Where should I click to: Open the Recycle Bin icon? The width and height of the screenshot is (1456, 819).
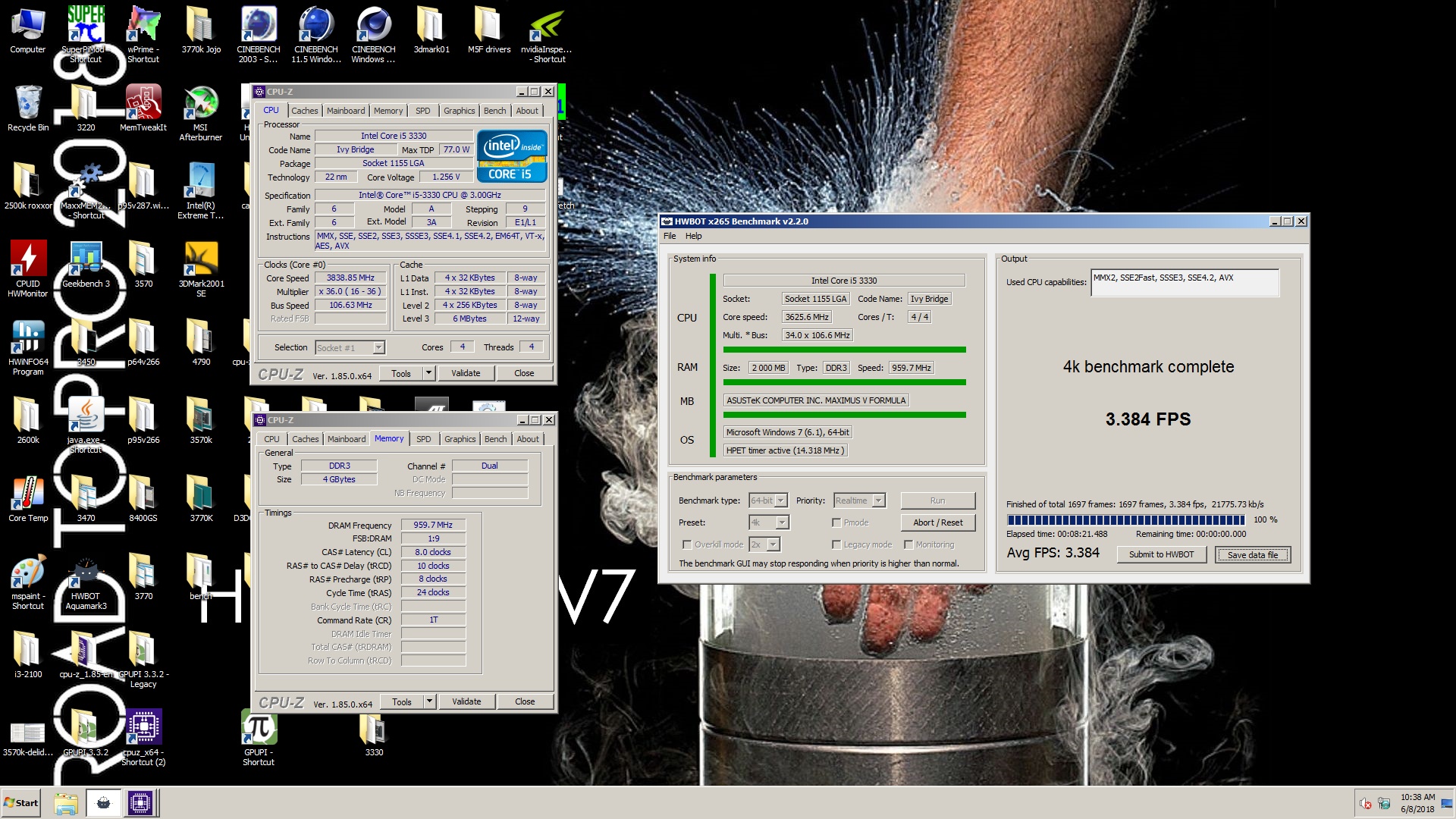(28, 108)
